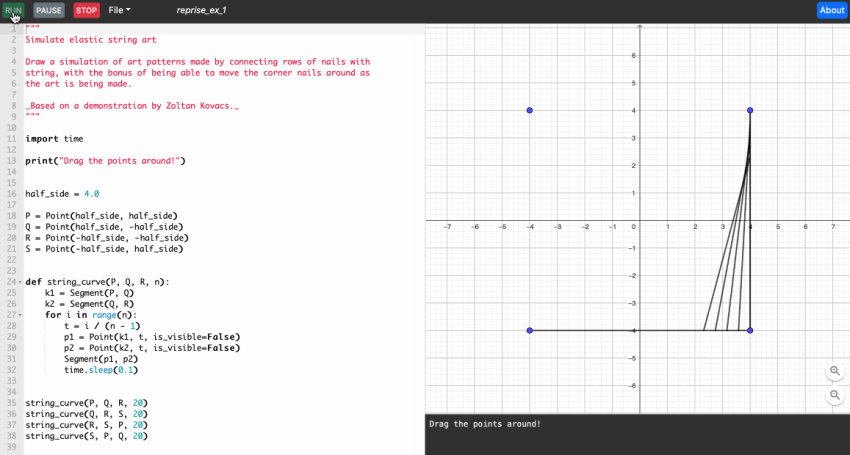Click the half_side = 4.0 code line
The image size is (850, 455).
[62, 193]
